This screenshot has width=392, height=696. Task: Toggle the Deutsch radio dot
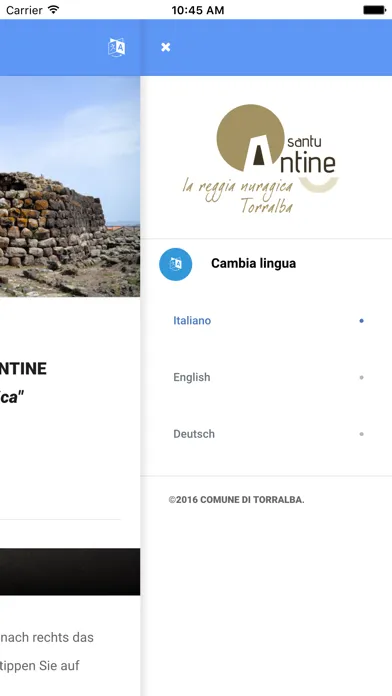[361, 434]
